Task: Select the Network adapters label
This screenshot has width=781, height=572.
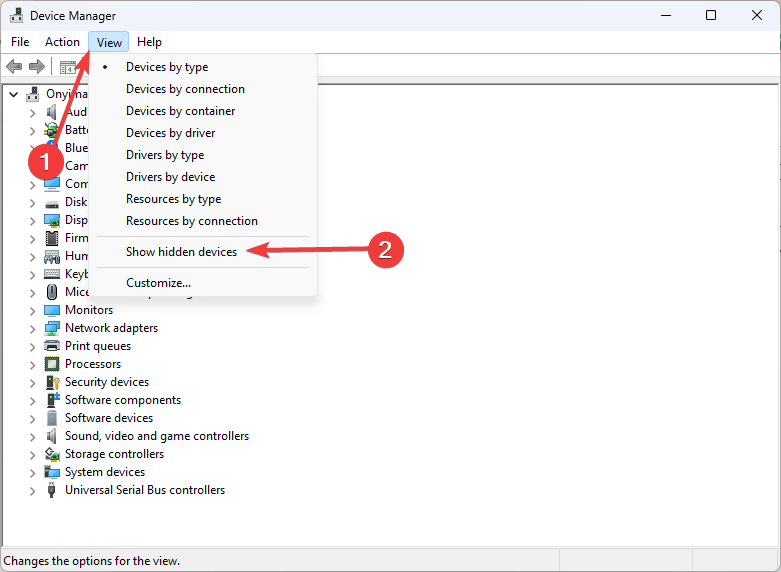Action: [x=112, y=328]
